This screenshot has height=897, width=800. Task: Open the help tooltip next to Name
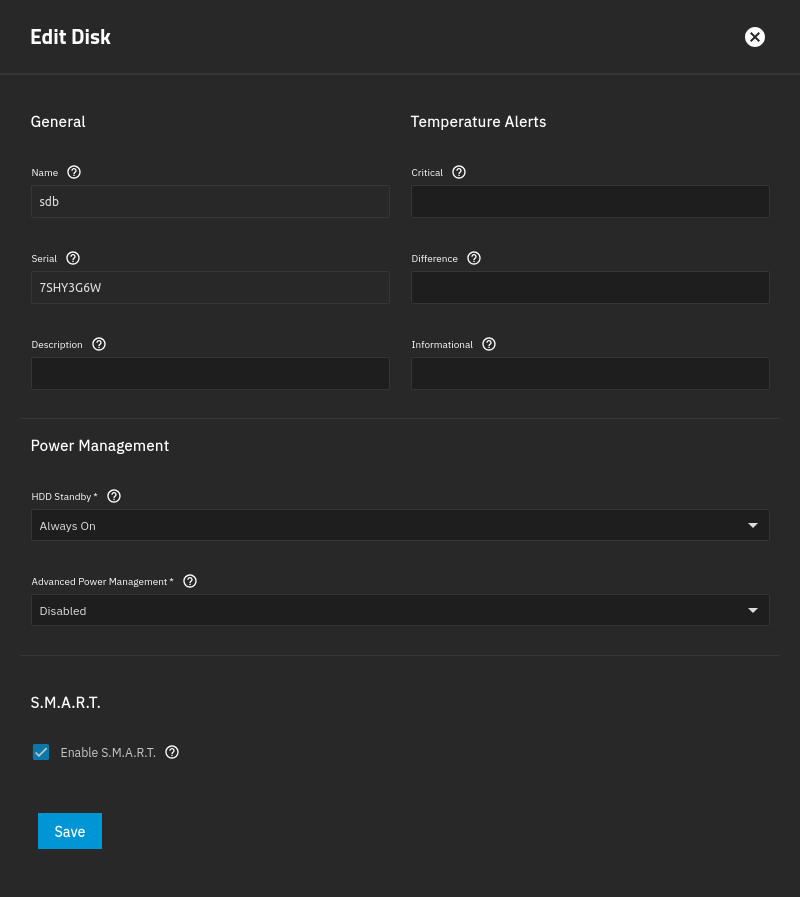pos(74,172)
